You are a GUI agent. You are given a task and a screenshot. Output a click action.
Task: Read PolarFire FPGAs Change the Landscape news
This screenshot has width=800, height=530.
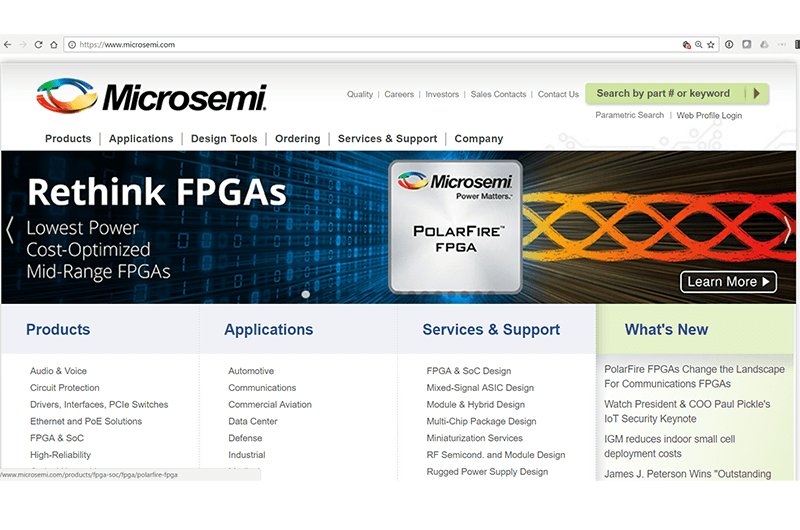click(694, 376)
